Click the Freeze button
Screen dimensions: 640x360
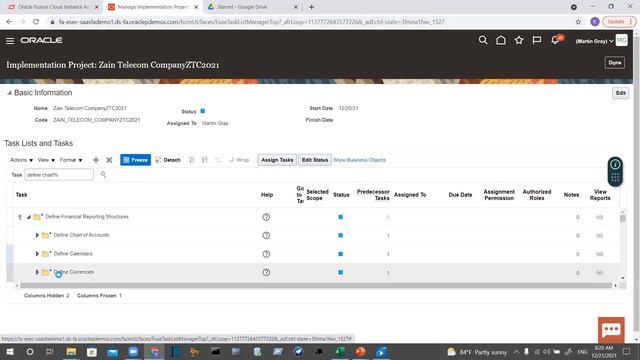(136, 160)
